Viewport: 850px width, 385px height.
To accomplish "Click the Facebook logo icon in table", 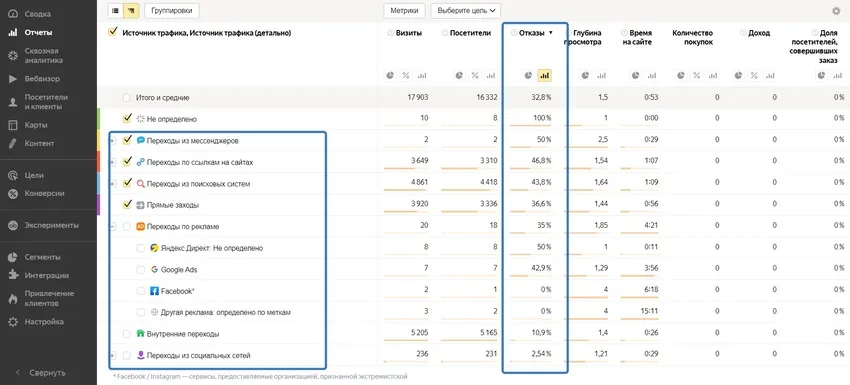I will 154,291.
